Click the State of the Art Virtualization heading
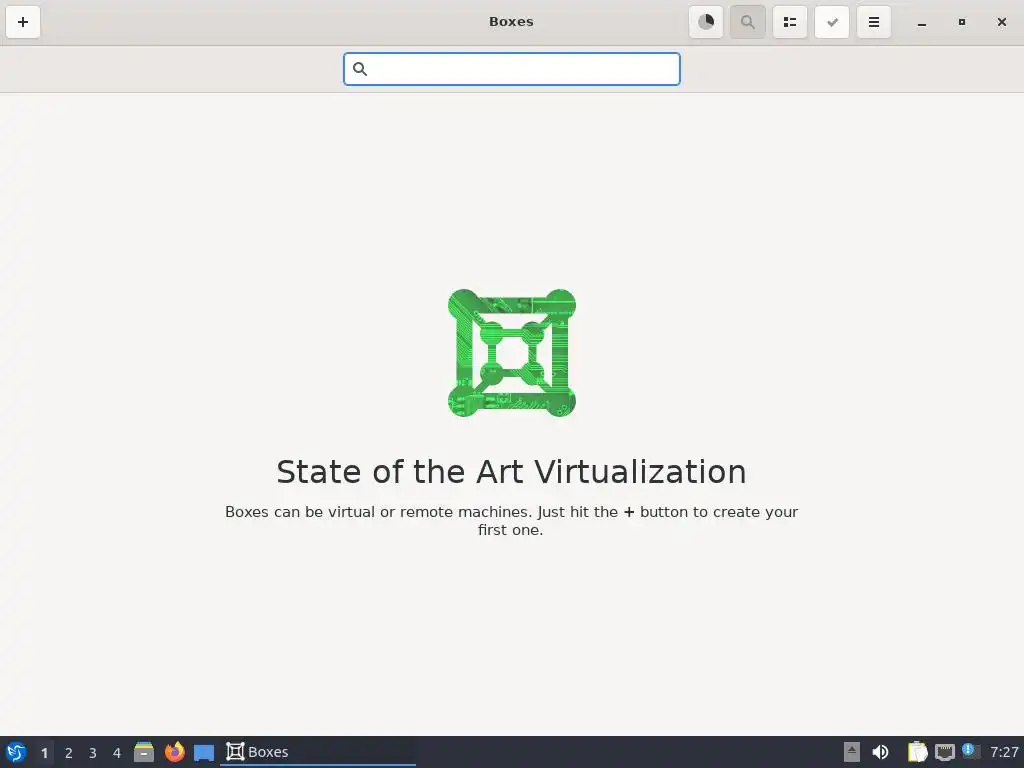Image resolution: width=1024 pixels, height=768 pixels. [x=511, y=472]
